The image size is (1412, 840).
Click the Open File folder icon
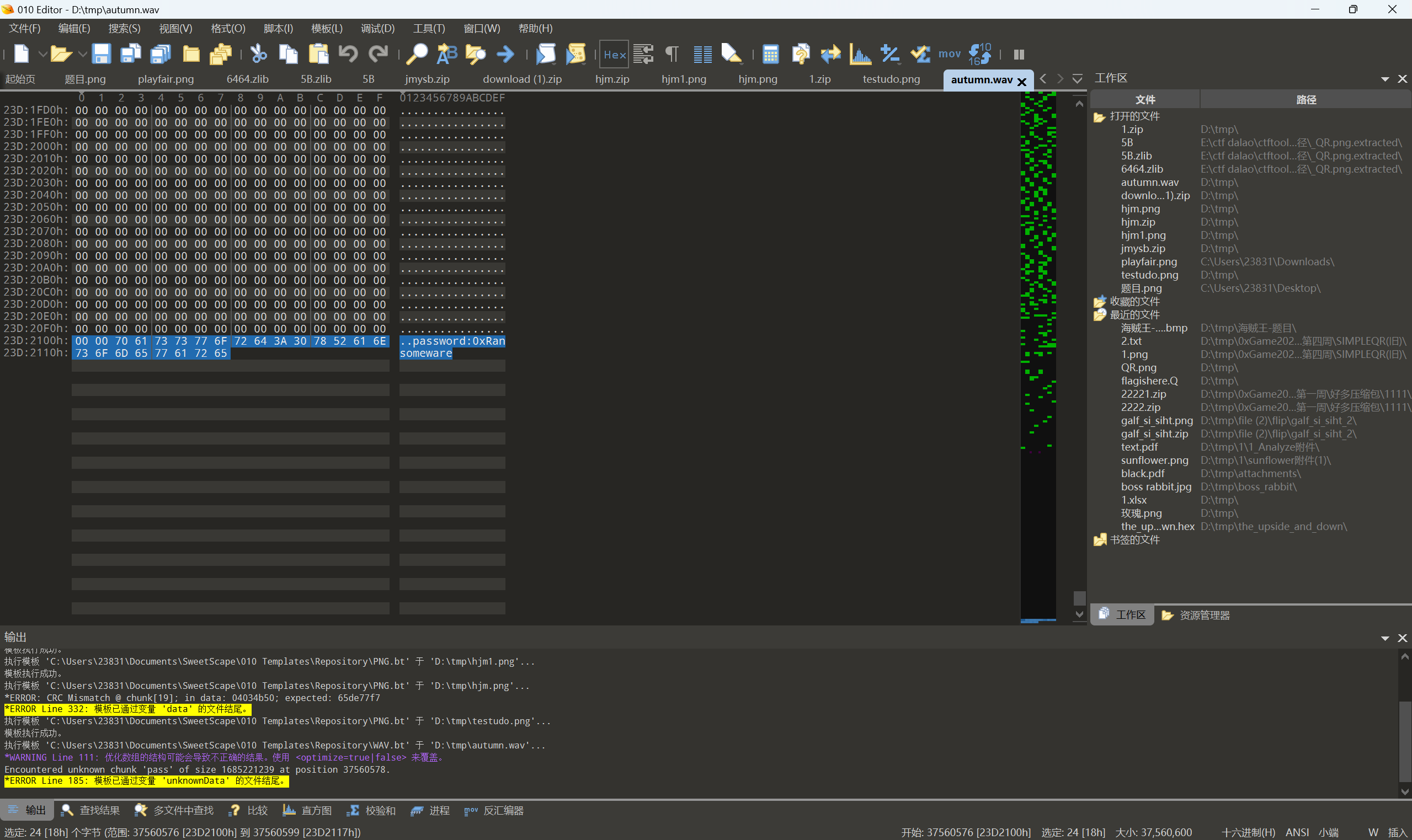tap(61, 55)
